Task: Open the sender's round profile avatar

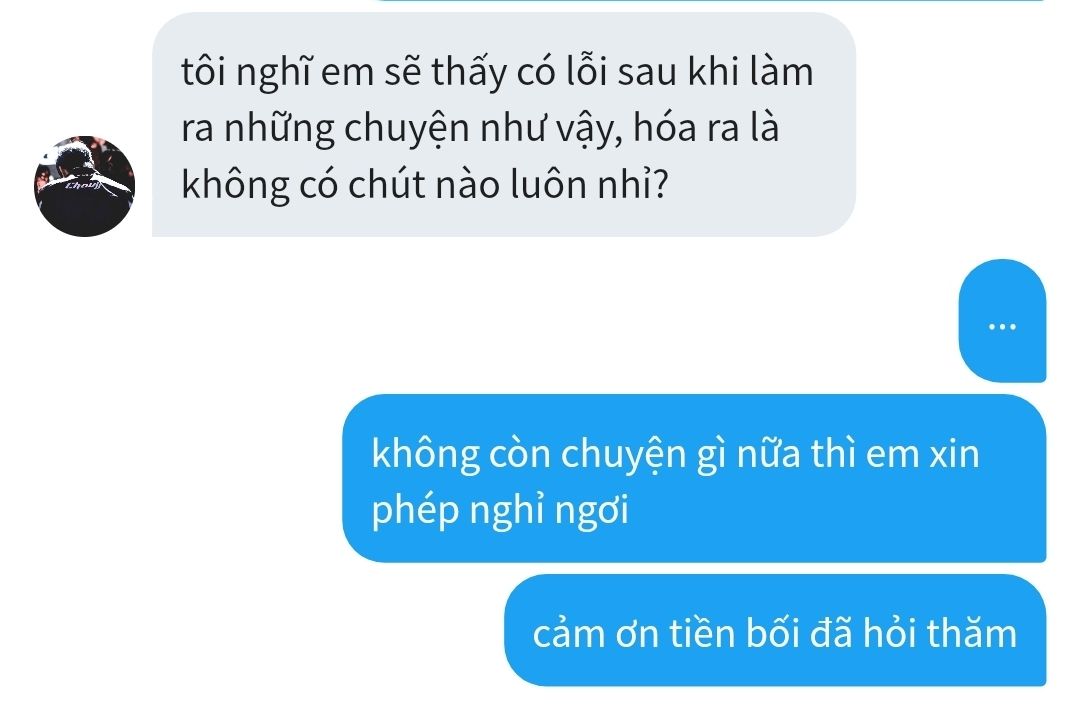Action: 84,186
